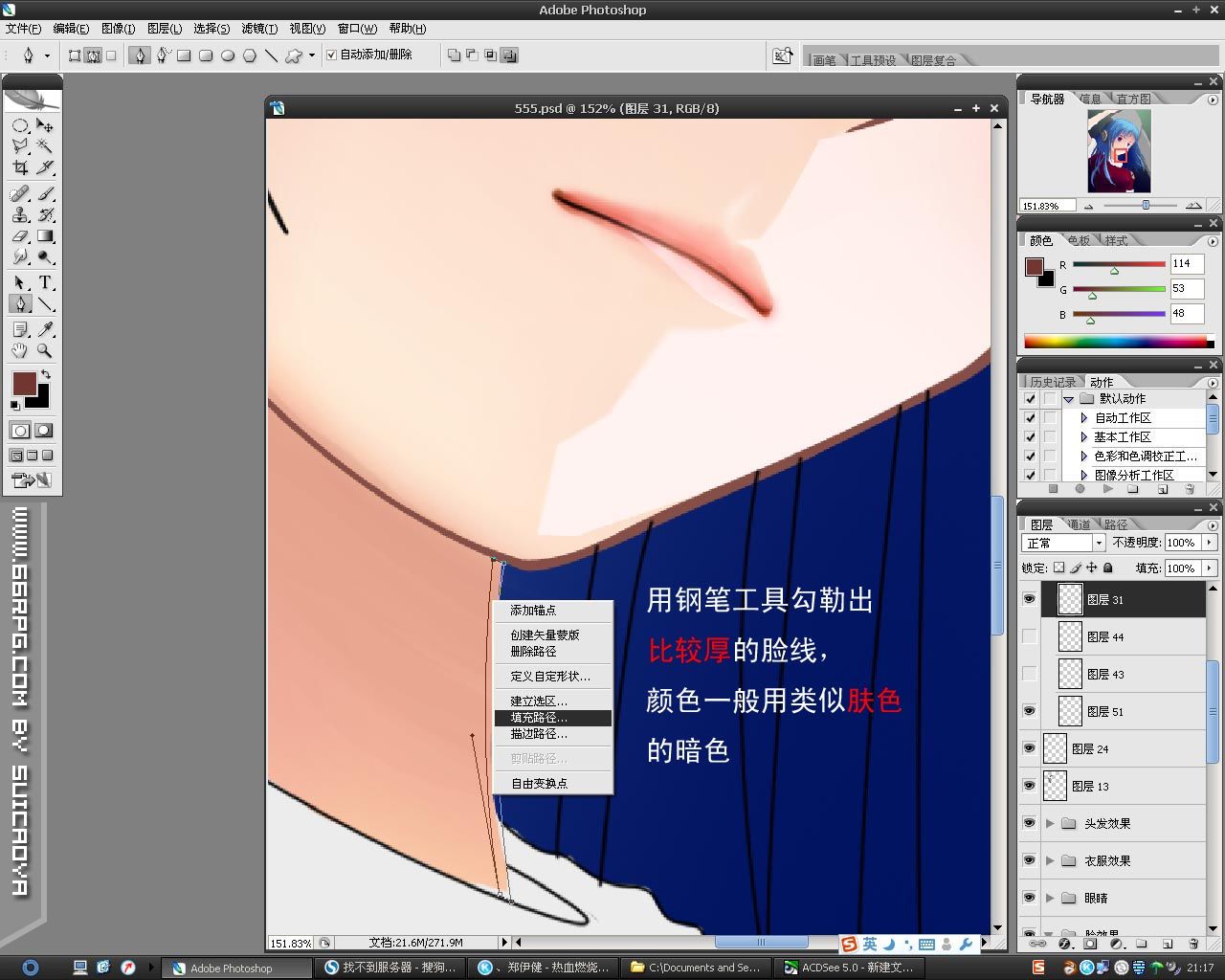Pick the Eyedropper tool
Image resolution: width=1225 pixels, height=980 pixels.
pos(45,329)
